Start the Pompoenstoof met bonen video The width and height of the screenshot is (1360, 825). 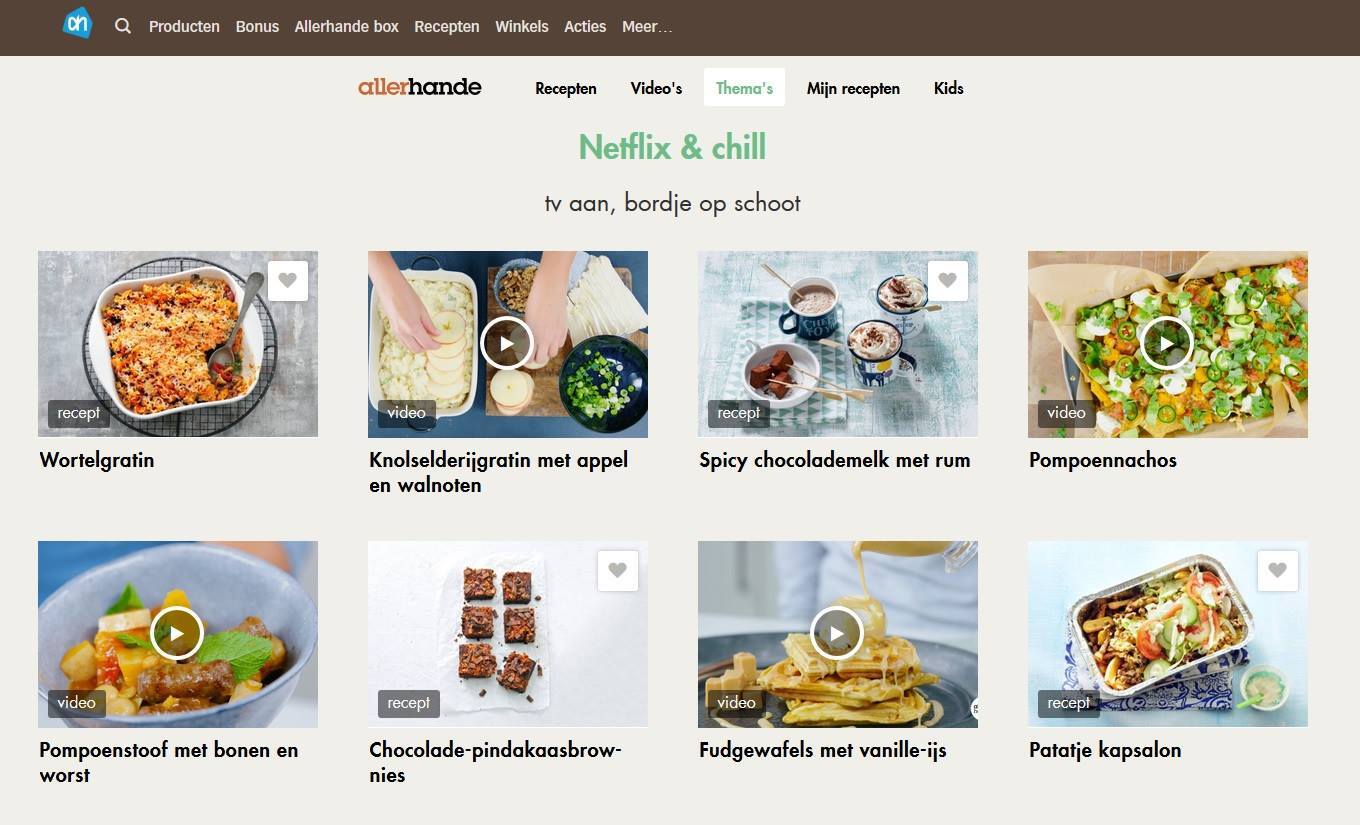pos(177,634)
